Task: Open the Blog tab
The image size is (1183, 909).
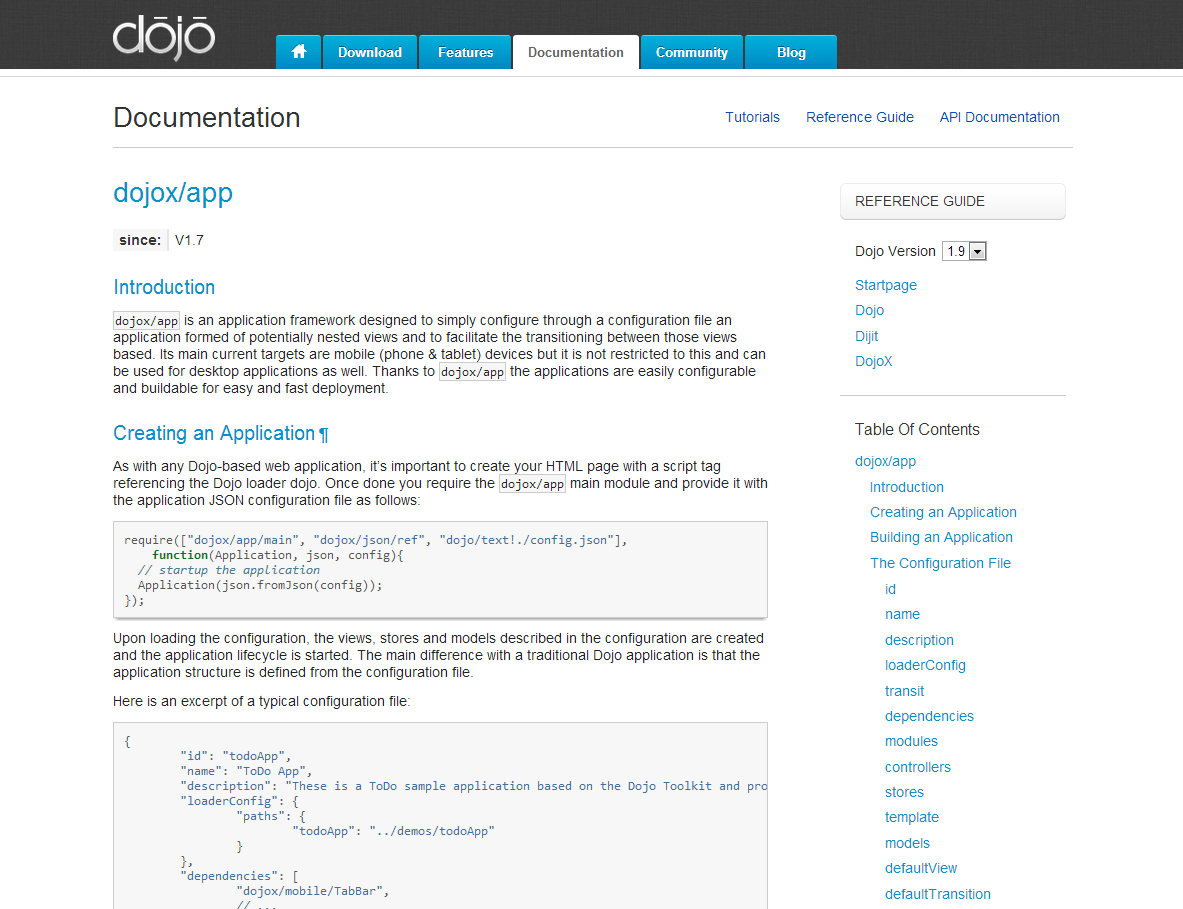Action: 791,52
